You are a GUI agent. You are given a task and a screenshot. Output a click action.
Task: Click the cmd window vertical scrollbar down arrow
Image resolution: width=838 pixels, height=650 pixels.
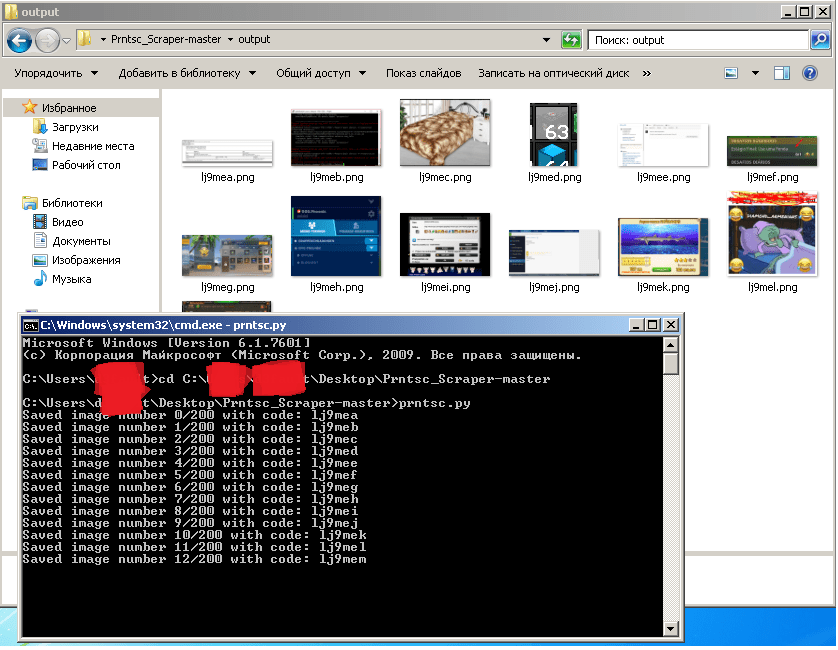671,628
